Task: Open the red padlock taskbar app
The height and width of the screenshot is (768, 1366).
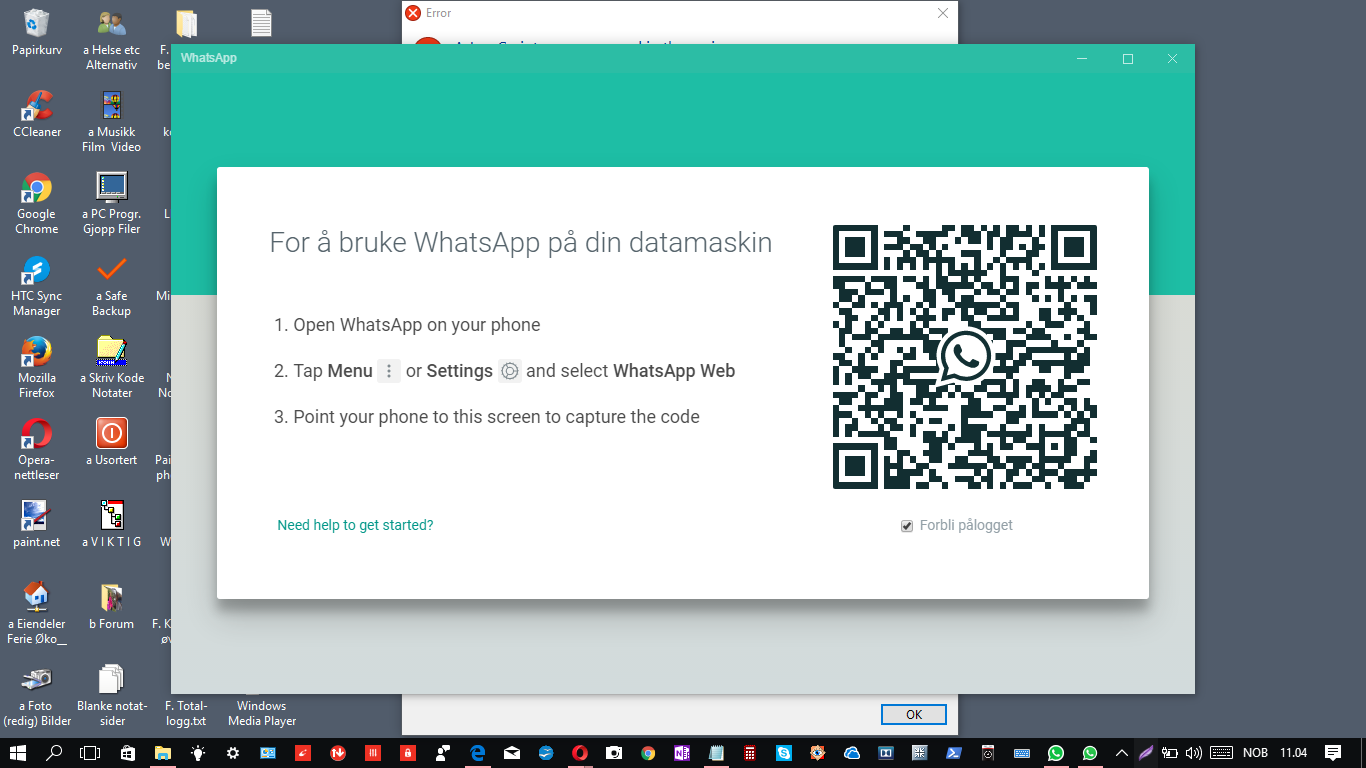Action: pos(407,752)
